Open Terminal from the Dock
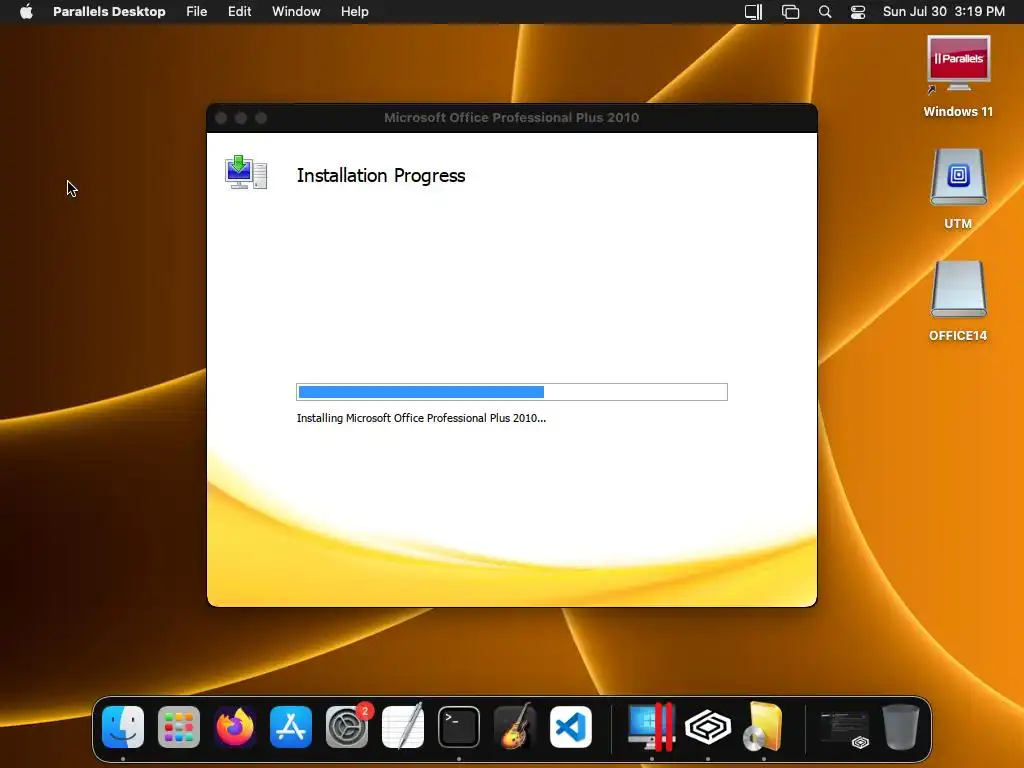Viewport: 1024px width, 768px height. [x=459, y=727]
